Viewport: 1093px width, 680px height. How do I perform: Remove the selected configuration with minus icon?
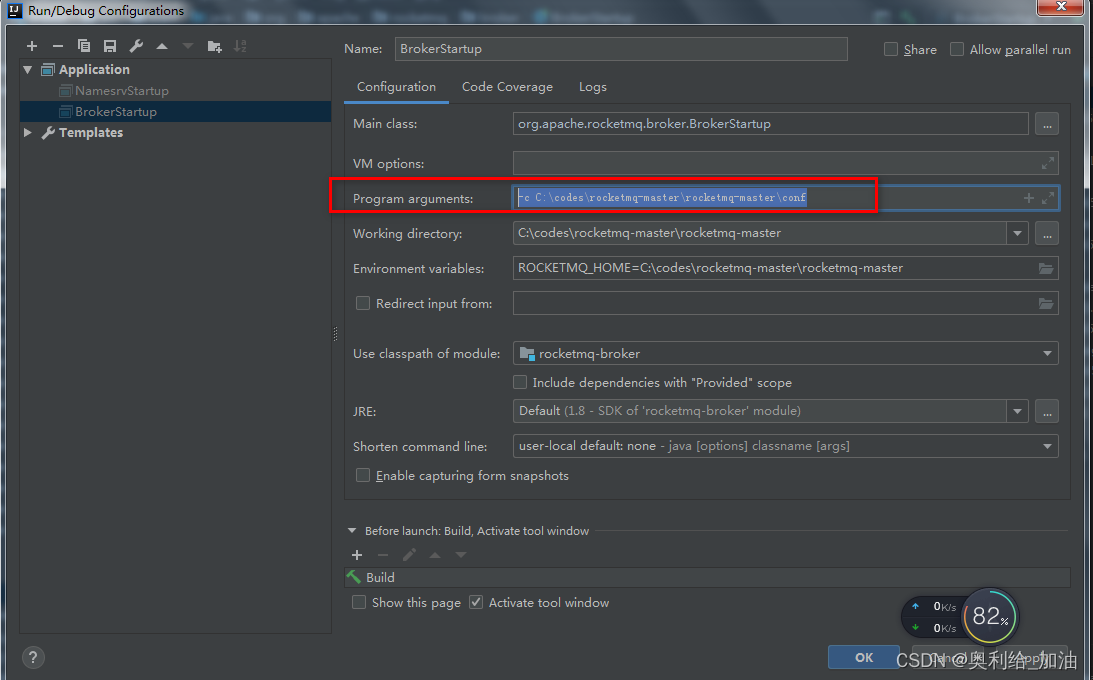[x=58, y=46]
